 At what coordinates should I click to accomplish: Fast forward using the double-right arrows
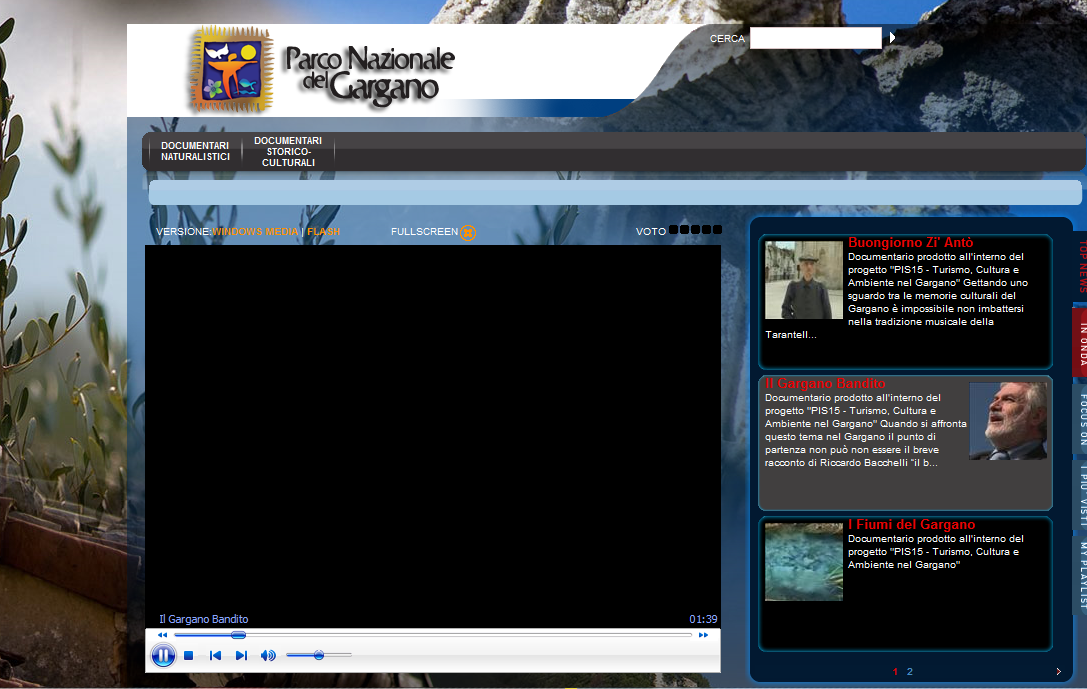pos(704,635)
